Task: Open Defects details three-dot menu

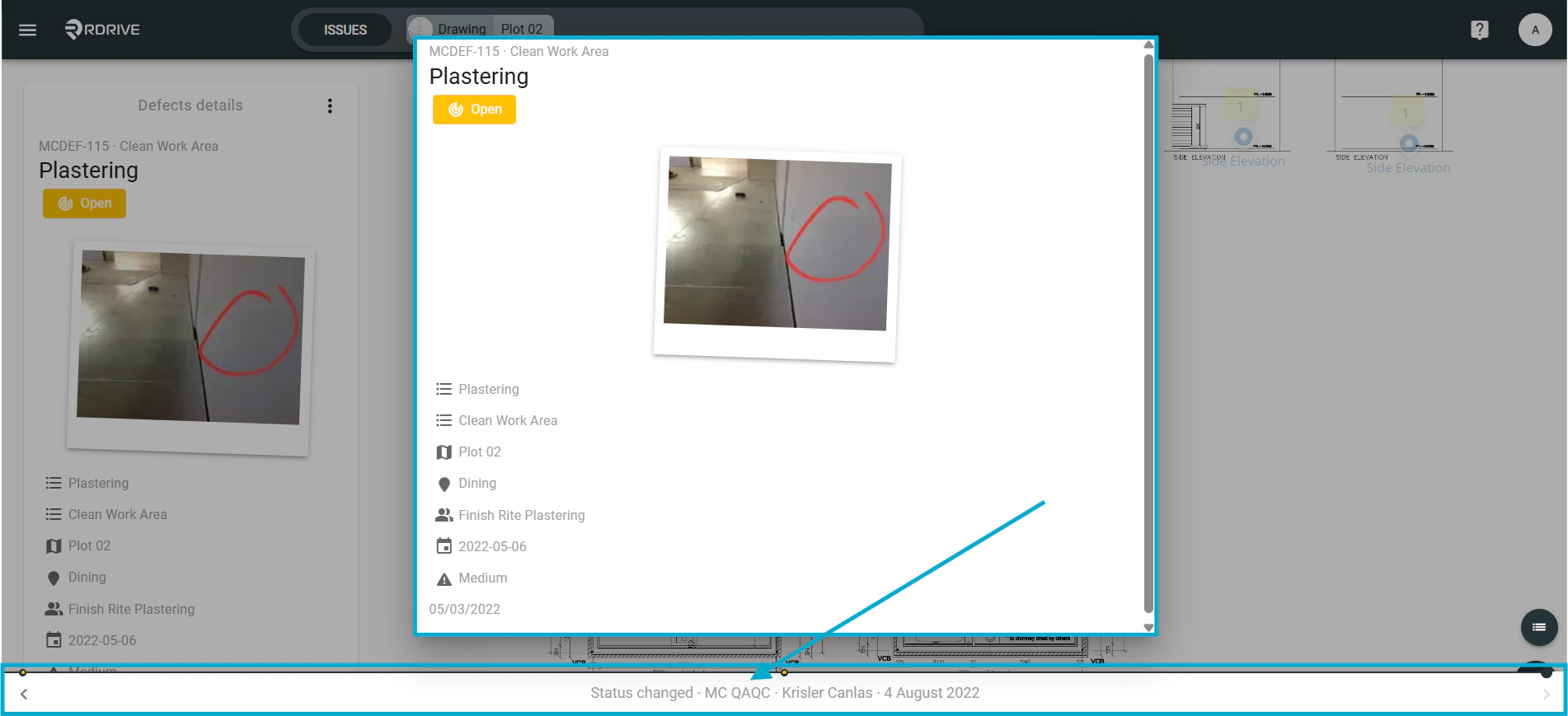Action: [x=330, y=105]
